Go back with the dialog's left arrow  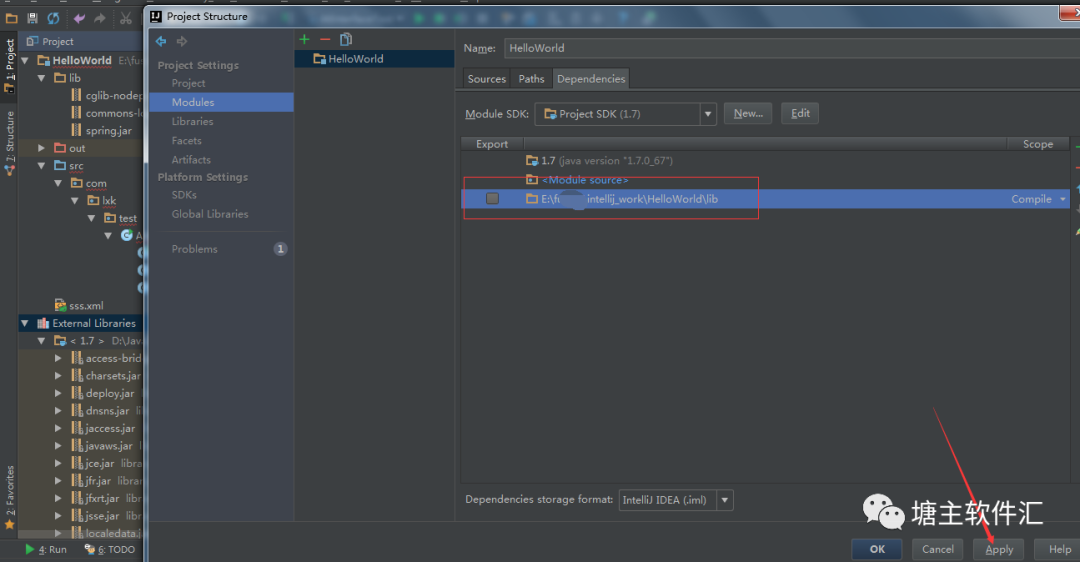coord(161,41)
